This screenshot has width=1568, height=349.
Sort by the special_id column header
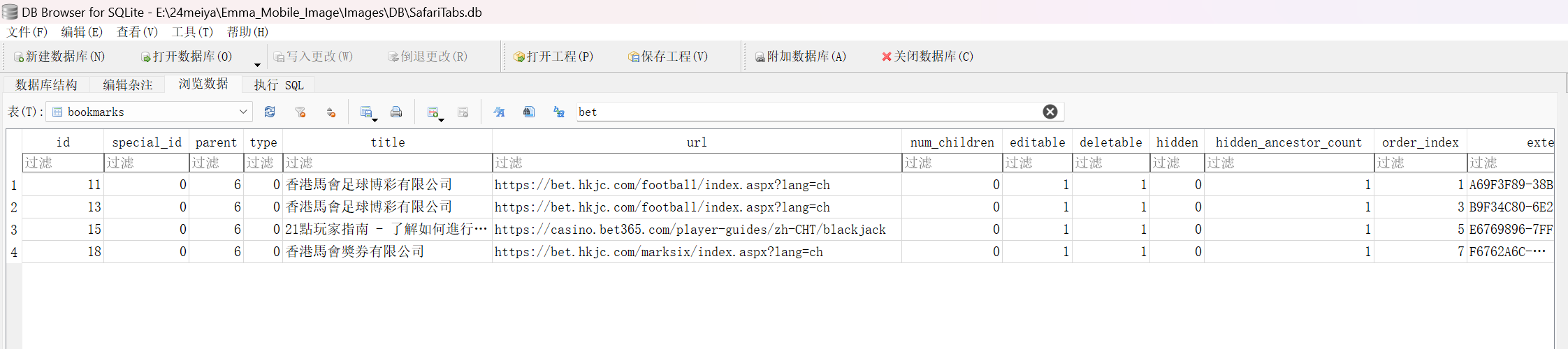tap(147, 142)
